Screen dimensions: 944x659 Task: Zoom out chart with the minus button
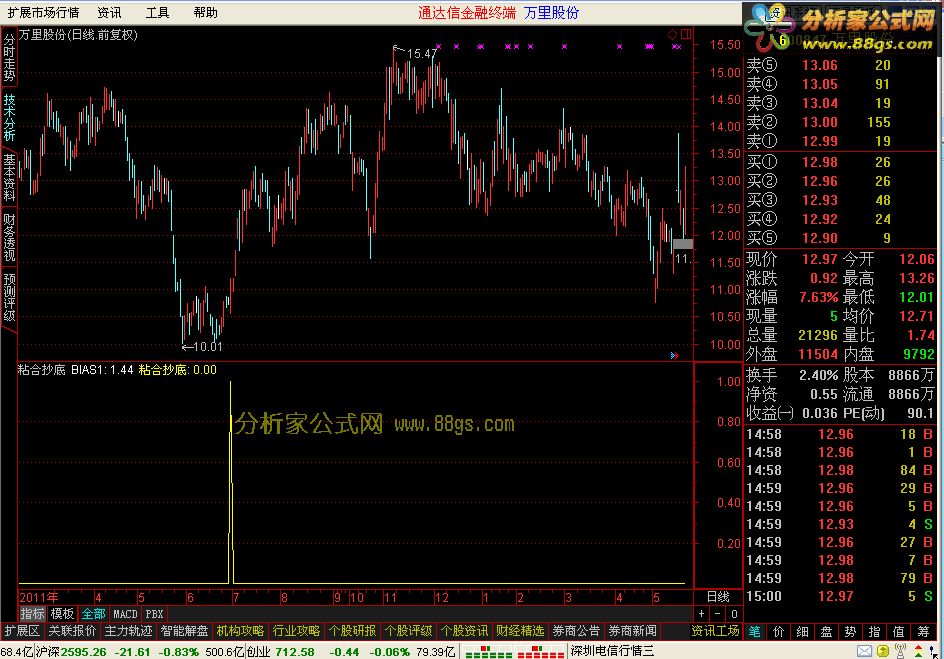pos(717,614)
